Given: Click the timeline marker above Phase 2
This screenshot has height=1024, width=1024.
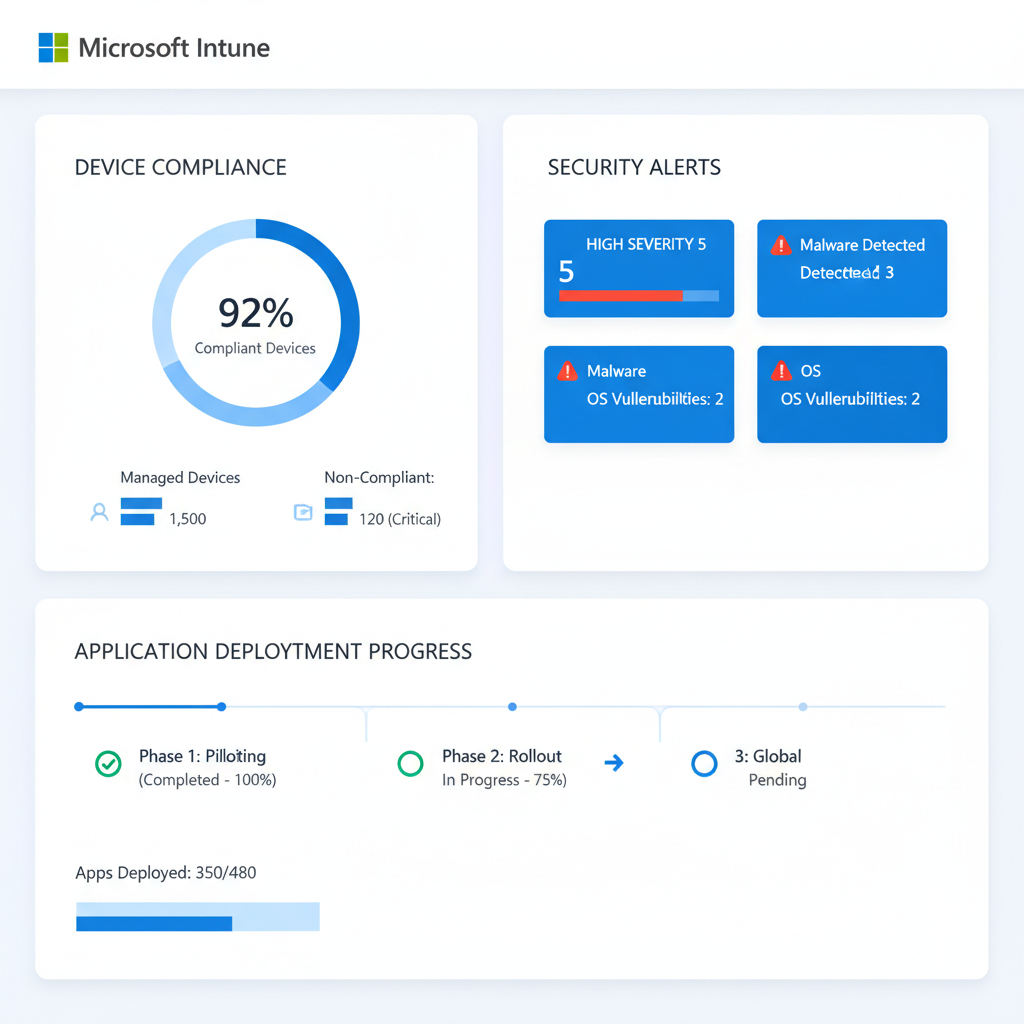Looking at the screenshot, I should pos(512,707).
